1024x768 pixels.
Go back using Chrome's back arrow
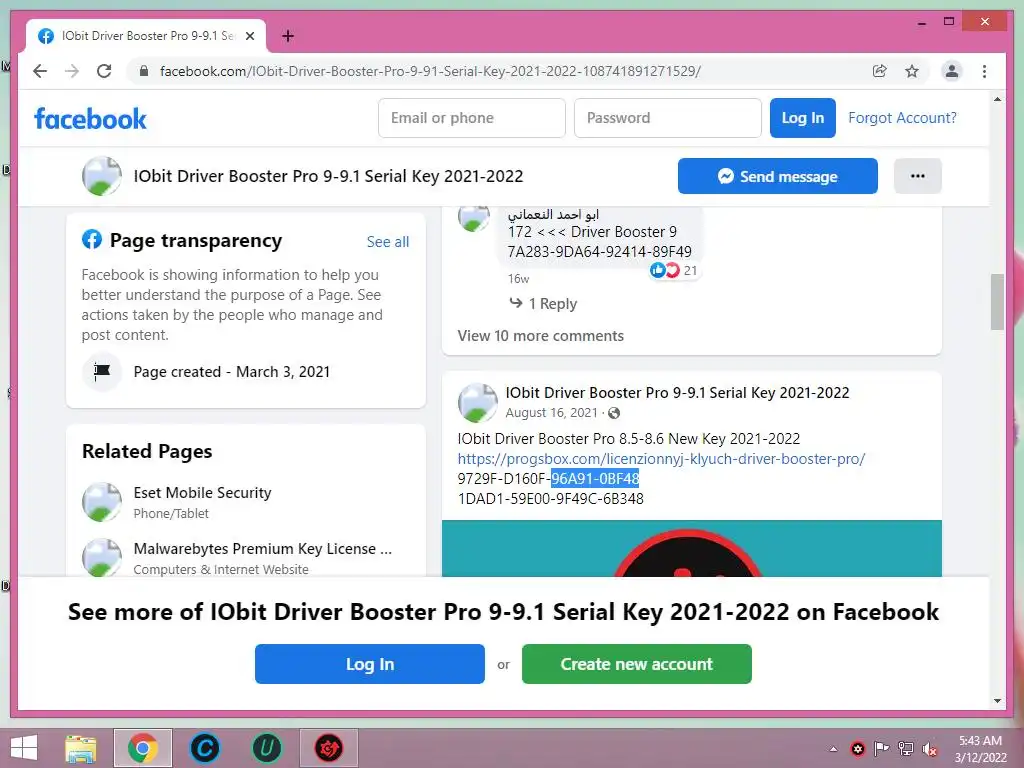(x=40, y=71)
